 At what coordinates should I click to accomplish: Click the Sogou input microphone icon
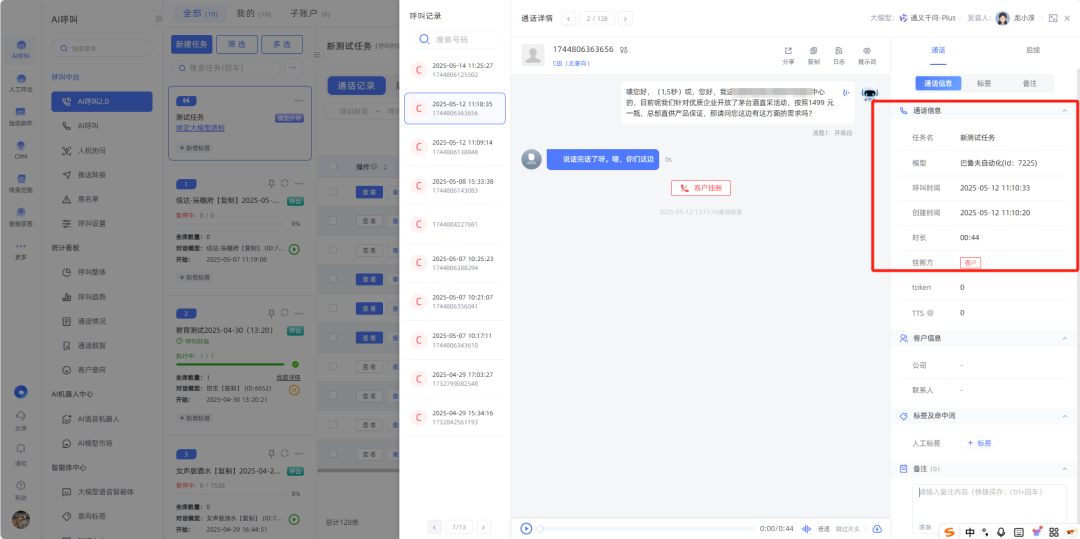(x=1001, y=531)
